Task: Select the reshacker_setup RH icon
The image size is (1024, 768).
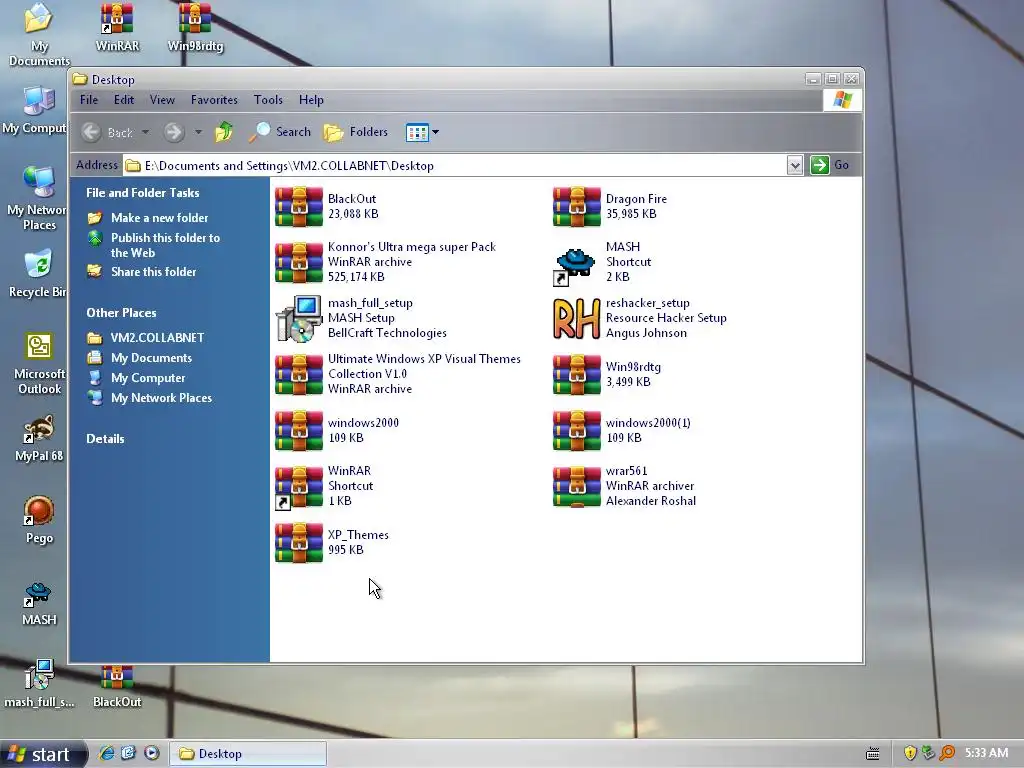Action: pyautogui.click(x=576, y=318)
